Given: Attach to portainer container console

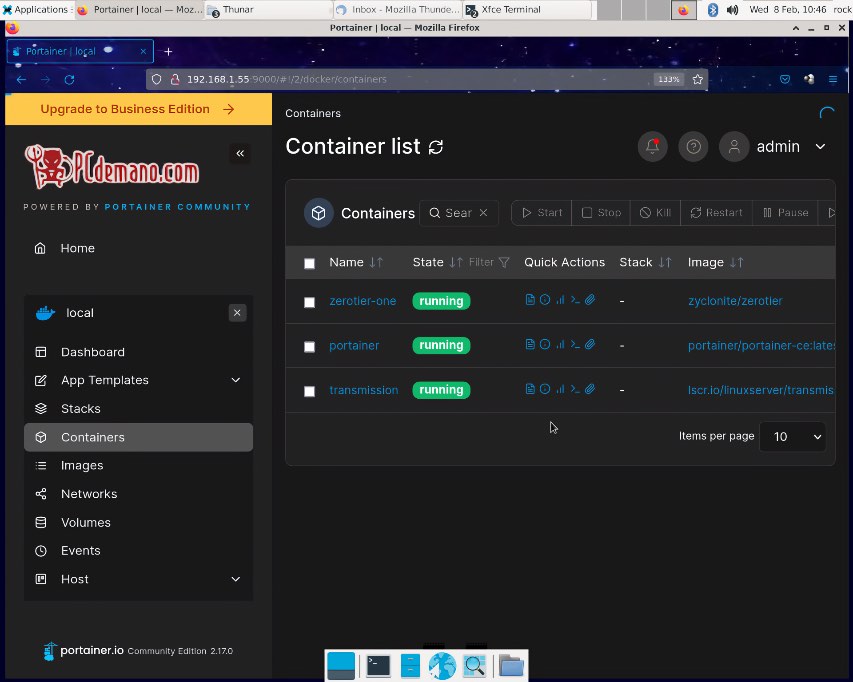Looking at the screenshot, I should click(590, 344).
